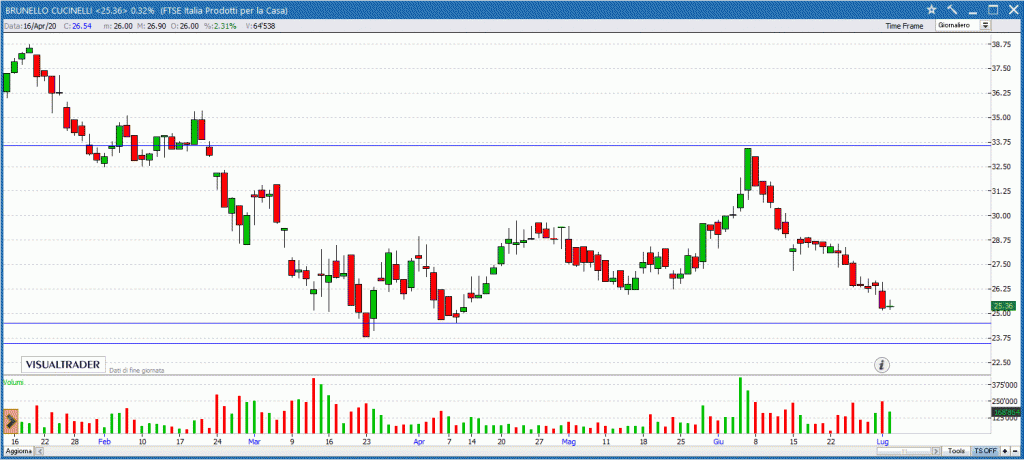The width and height of the screenshot is (1024, 460).
Task: Click the 22.50 price axis label
Action: coord(1003,362)
